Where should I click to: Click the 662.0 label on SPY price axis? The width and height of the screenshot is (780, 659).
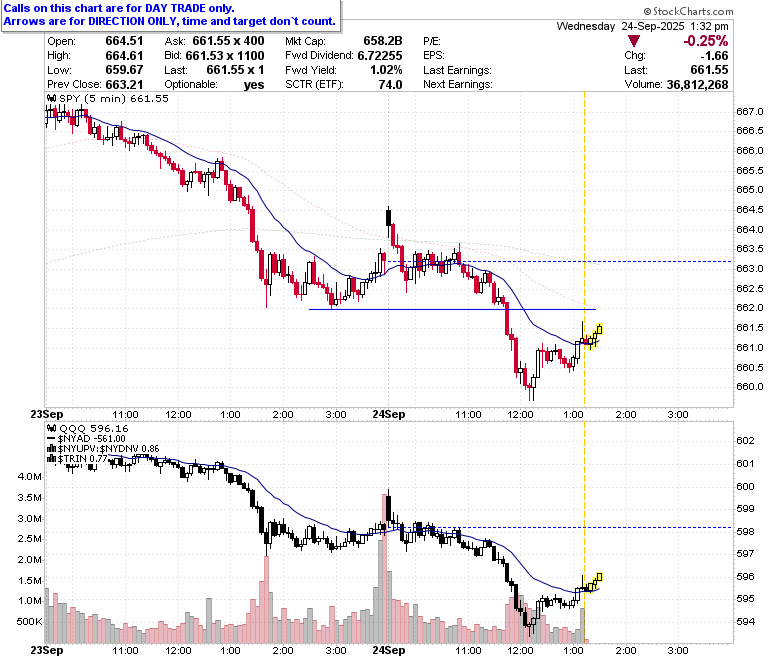(x=750, y=308)
